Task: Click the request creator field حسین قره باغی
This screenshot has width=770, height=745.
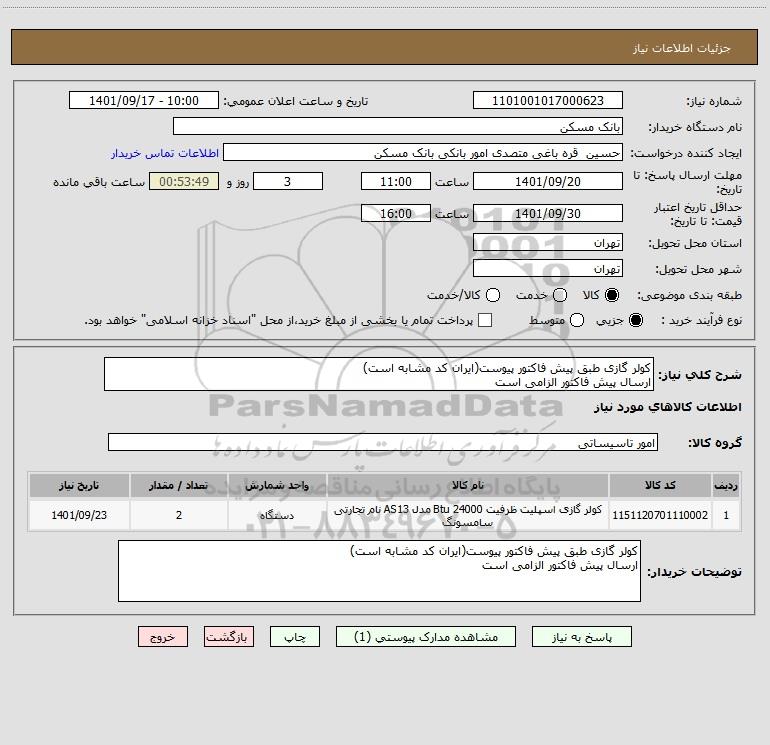Action: pyautogui.click(x=423, y=152)
